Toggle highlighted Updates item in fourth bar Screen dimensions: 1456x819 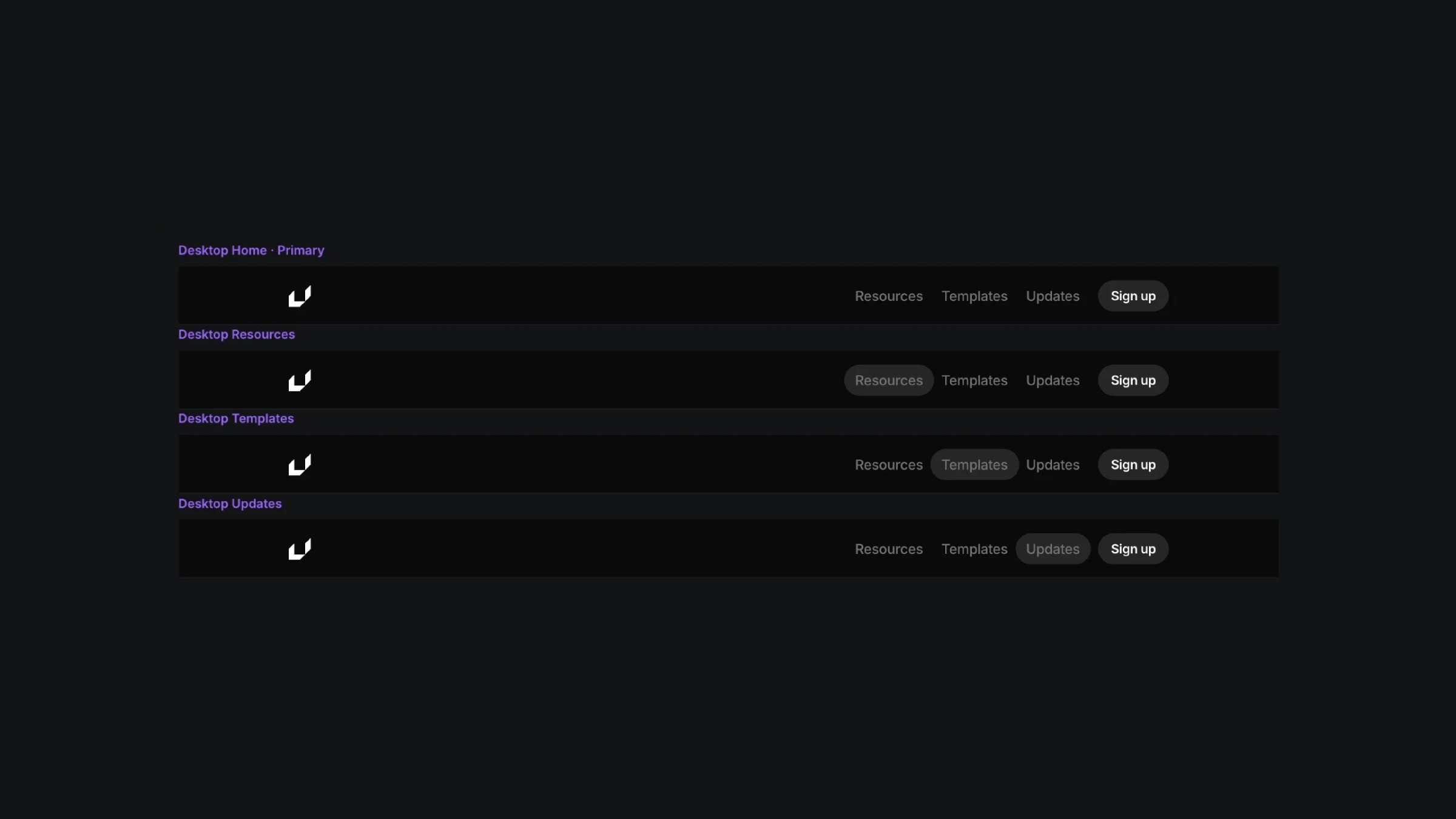(1052, 548)
